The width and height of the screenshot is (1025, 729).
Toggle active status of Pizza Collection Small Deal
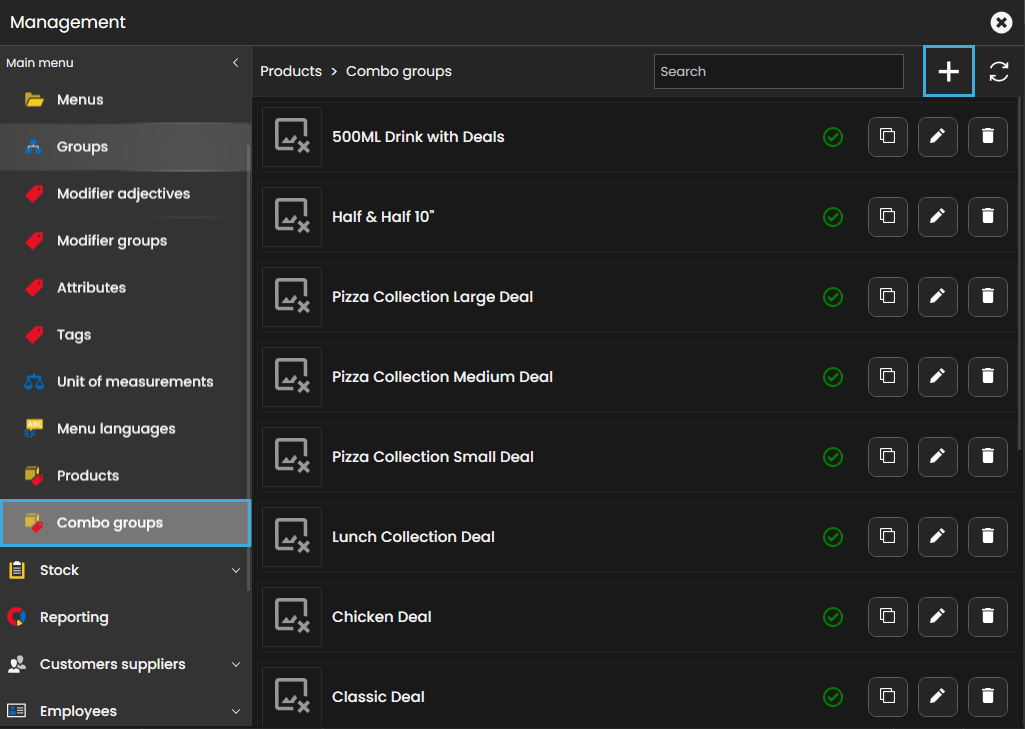(832, 457)
